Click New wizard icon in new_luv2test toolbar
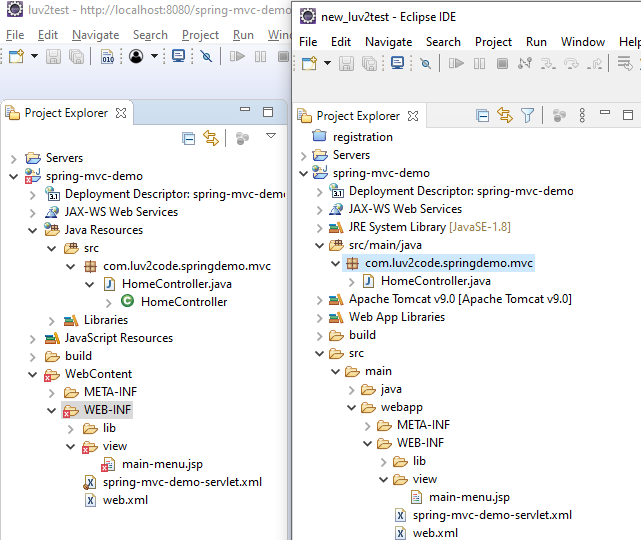Viewport: 641px width, 540px height. coord(309,63)
